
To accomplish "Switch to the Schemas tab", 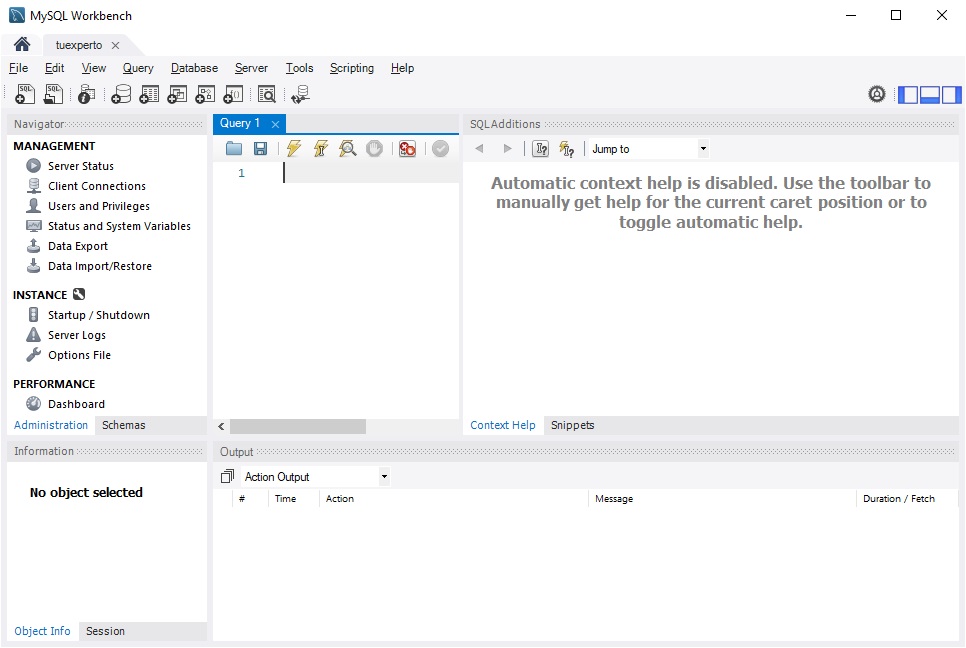I will coord(123,425).
